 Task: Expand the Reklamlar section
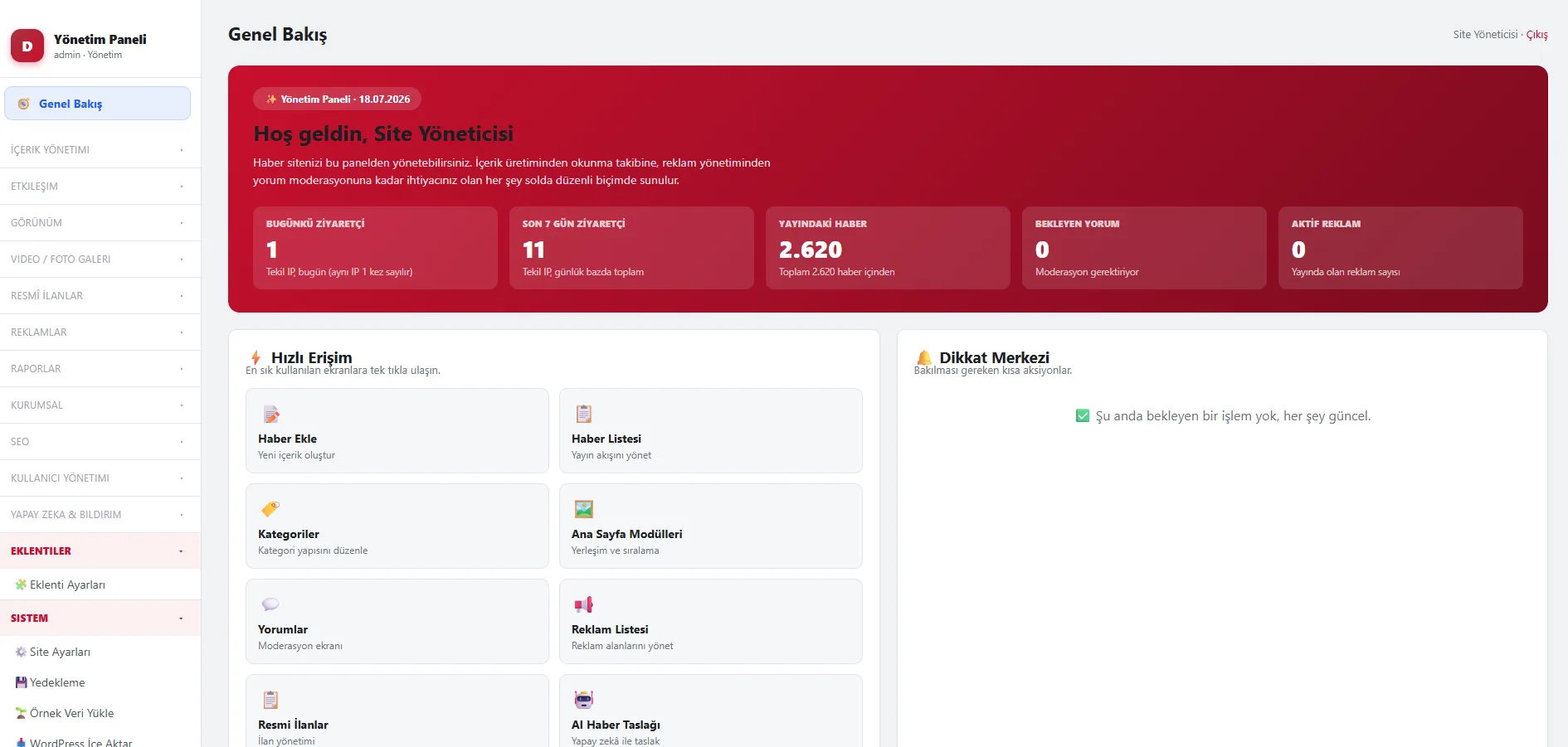click(x=100, y=332)
